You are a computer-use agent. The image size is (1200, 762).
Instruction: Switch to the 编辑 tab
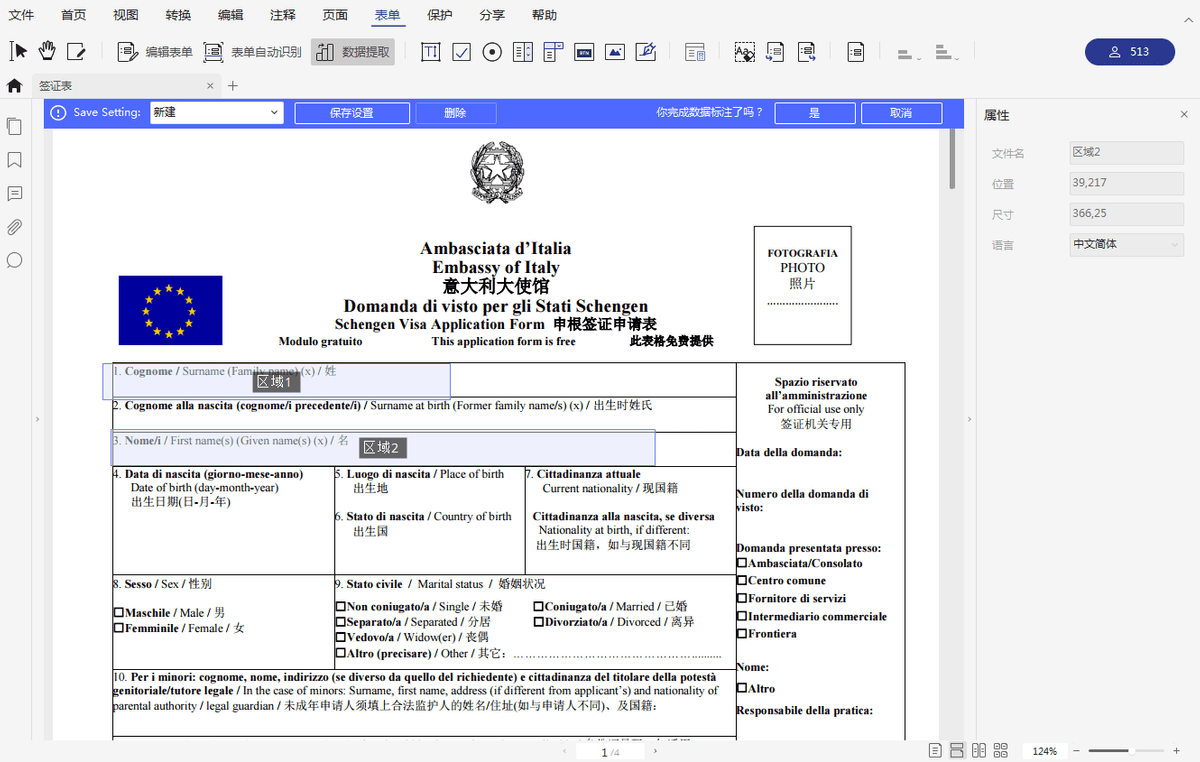230,15
